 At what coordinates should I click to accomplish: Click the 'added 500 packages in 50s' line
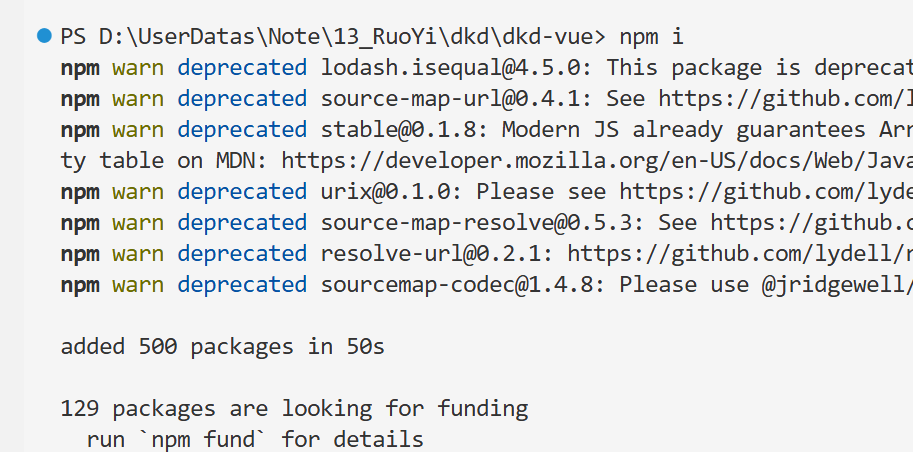(x=222, y=347)
